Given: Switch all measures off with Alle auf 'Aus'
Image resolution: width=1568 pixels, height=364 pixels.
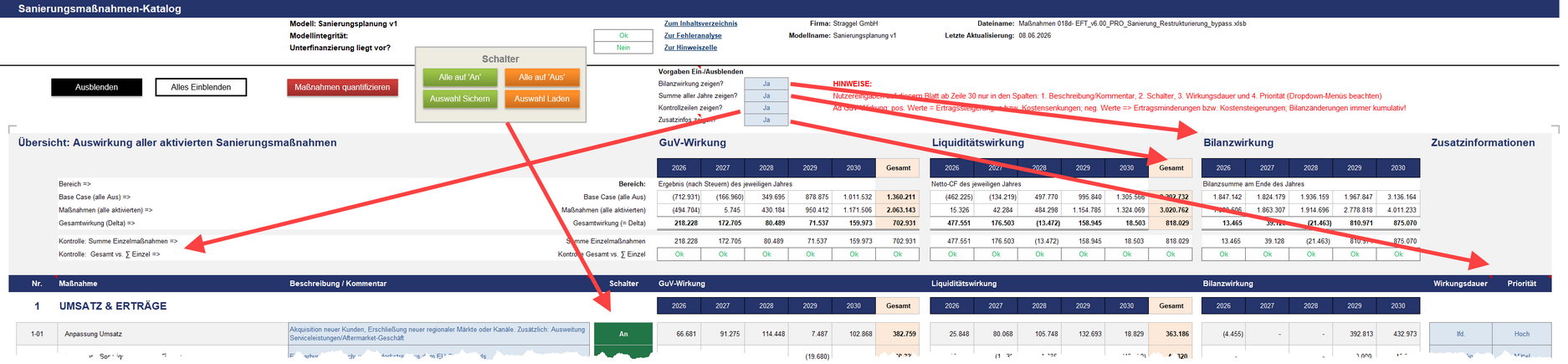Looking at the screenshot, I should (x=542, y=77).
